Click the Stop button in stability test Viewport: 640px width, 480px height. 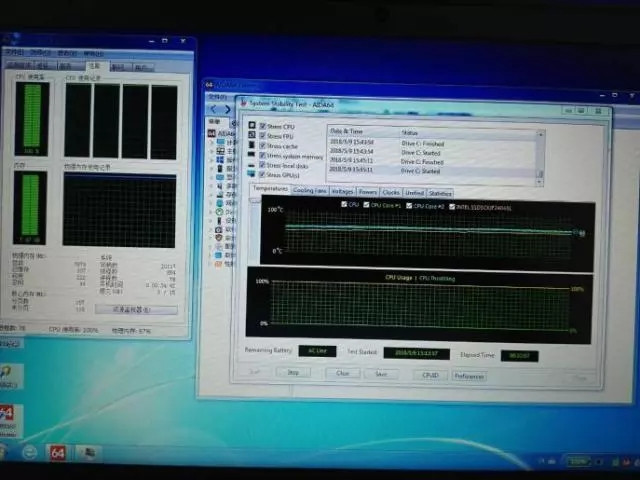pyautogui.click(x=293, y=372)
